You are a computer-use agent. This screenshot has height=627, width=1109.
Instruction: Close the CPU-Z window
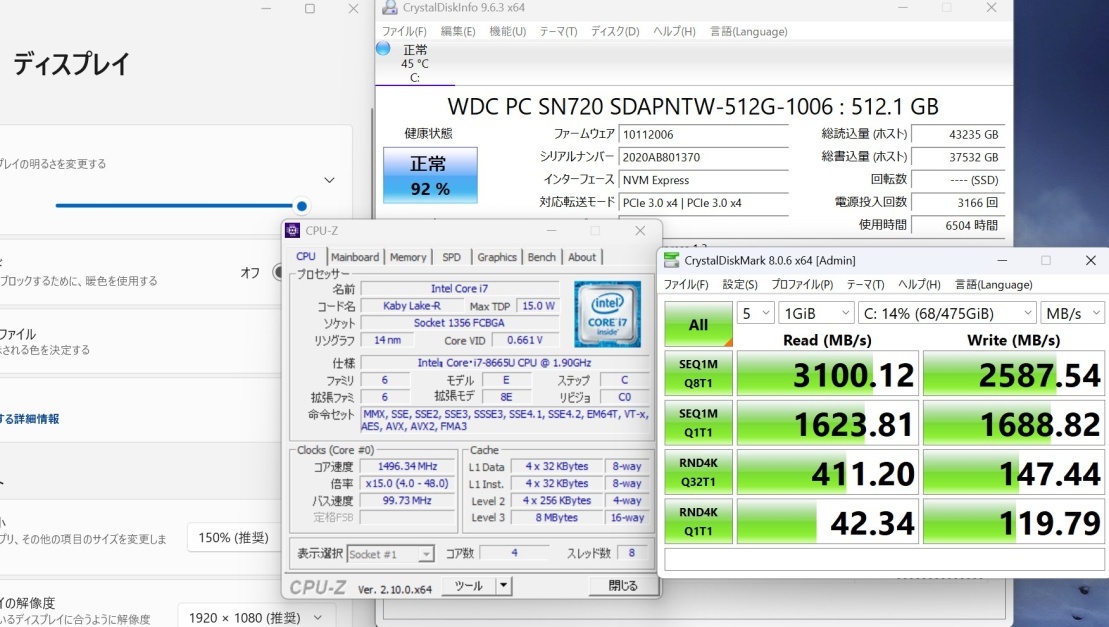tap(640, 230)
